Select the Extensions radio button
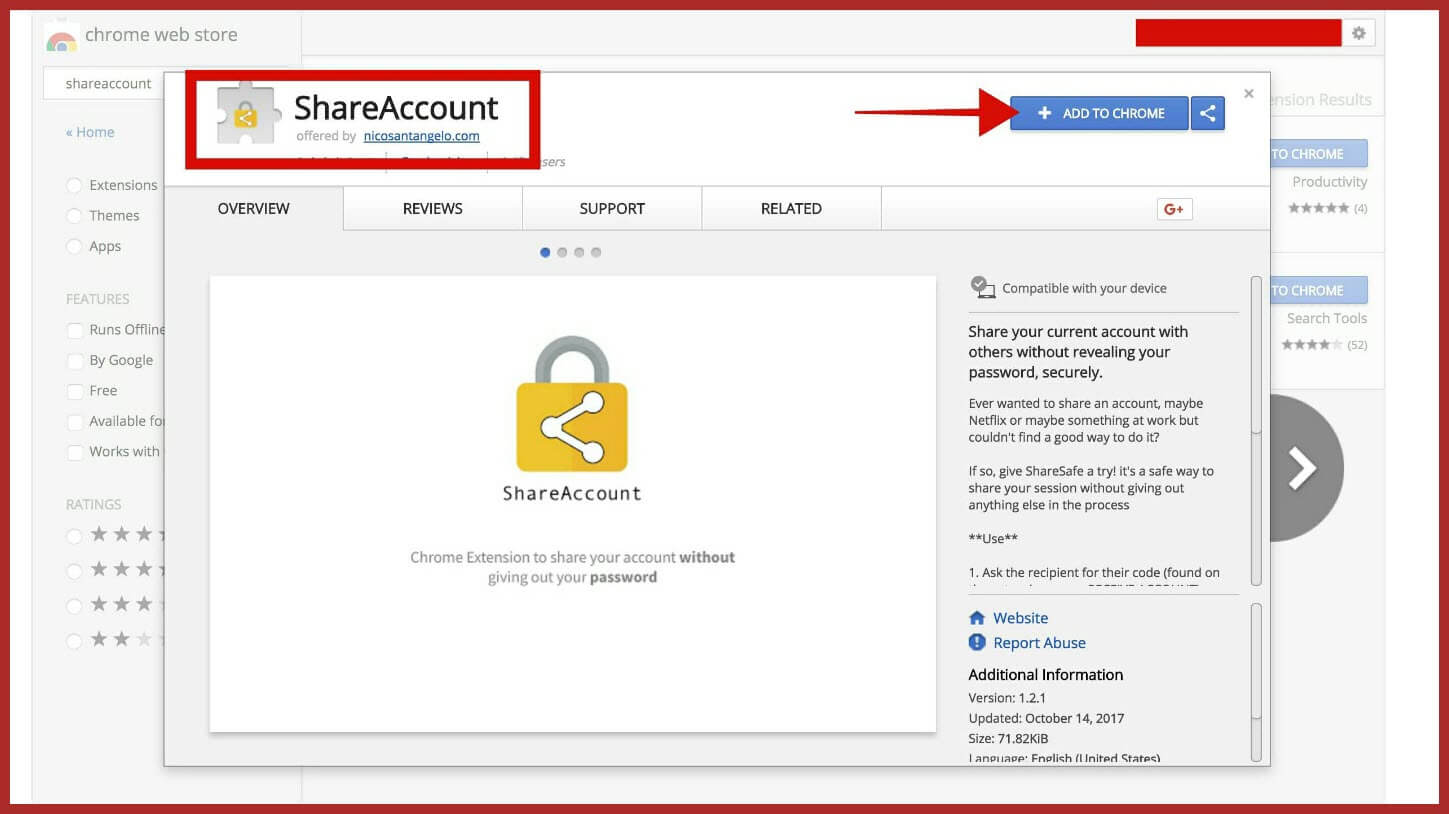 point(74,185)
